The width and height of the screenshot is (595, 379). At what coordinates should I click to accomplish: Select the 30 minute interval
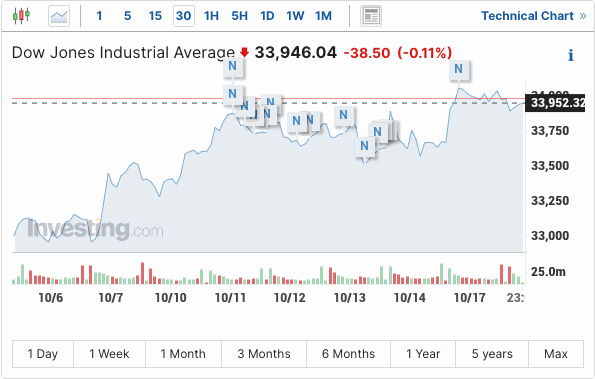184,16
